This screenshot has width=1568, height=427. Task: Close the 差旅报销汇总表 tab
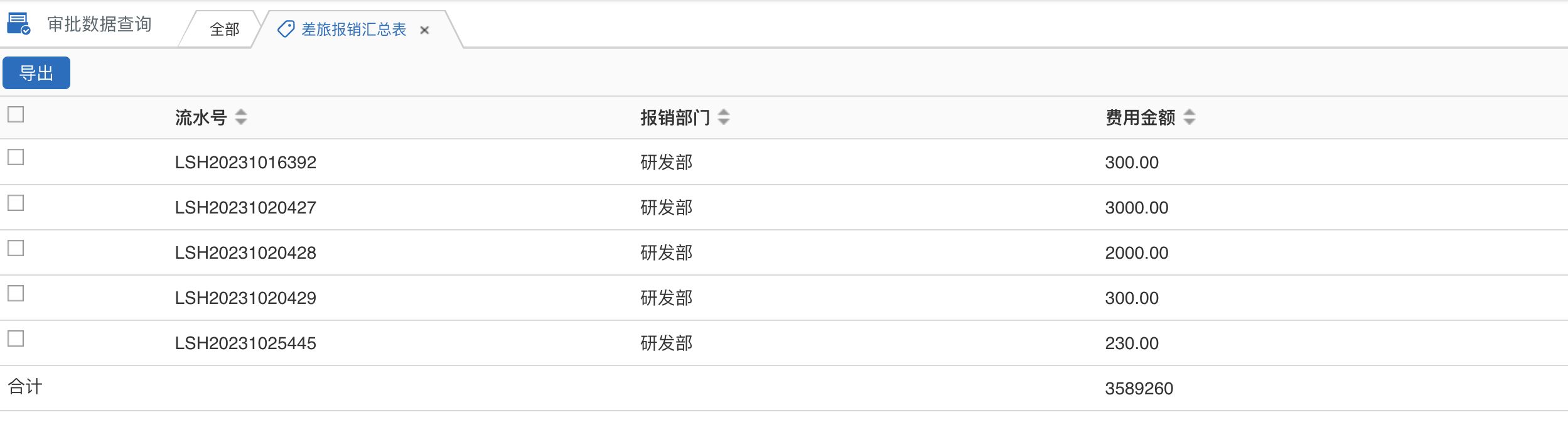pos(424,30)
